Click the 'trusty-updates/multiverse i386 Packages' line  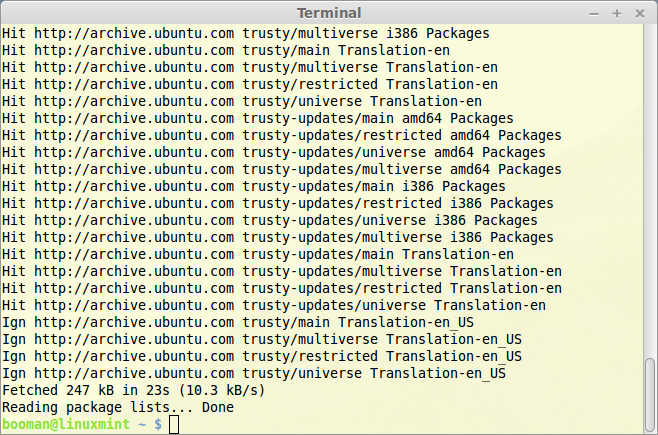(x=278, y=237)
